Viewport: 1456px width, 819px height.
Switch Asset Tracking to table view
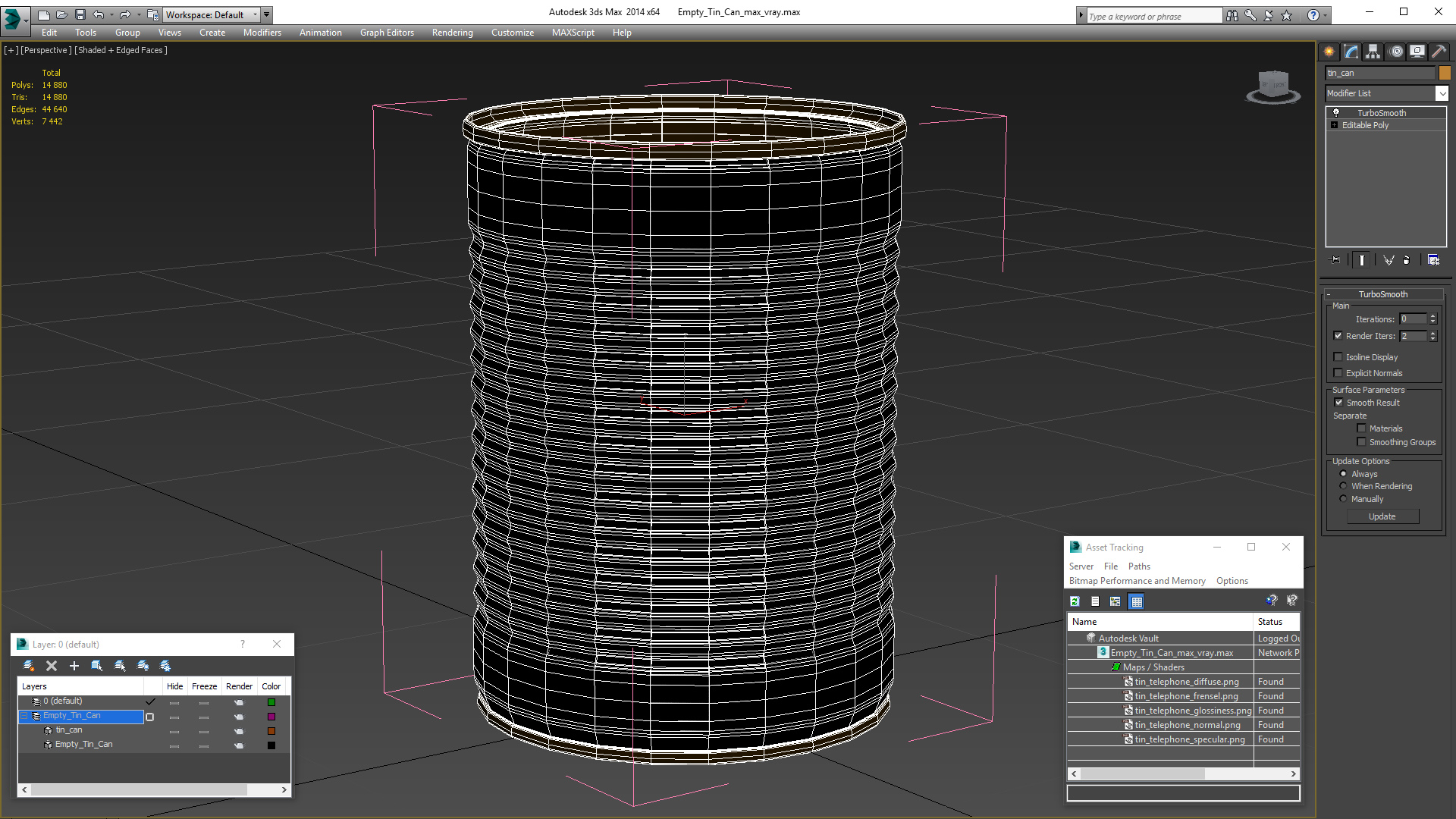coord(1136,601)
